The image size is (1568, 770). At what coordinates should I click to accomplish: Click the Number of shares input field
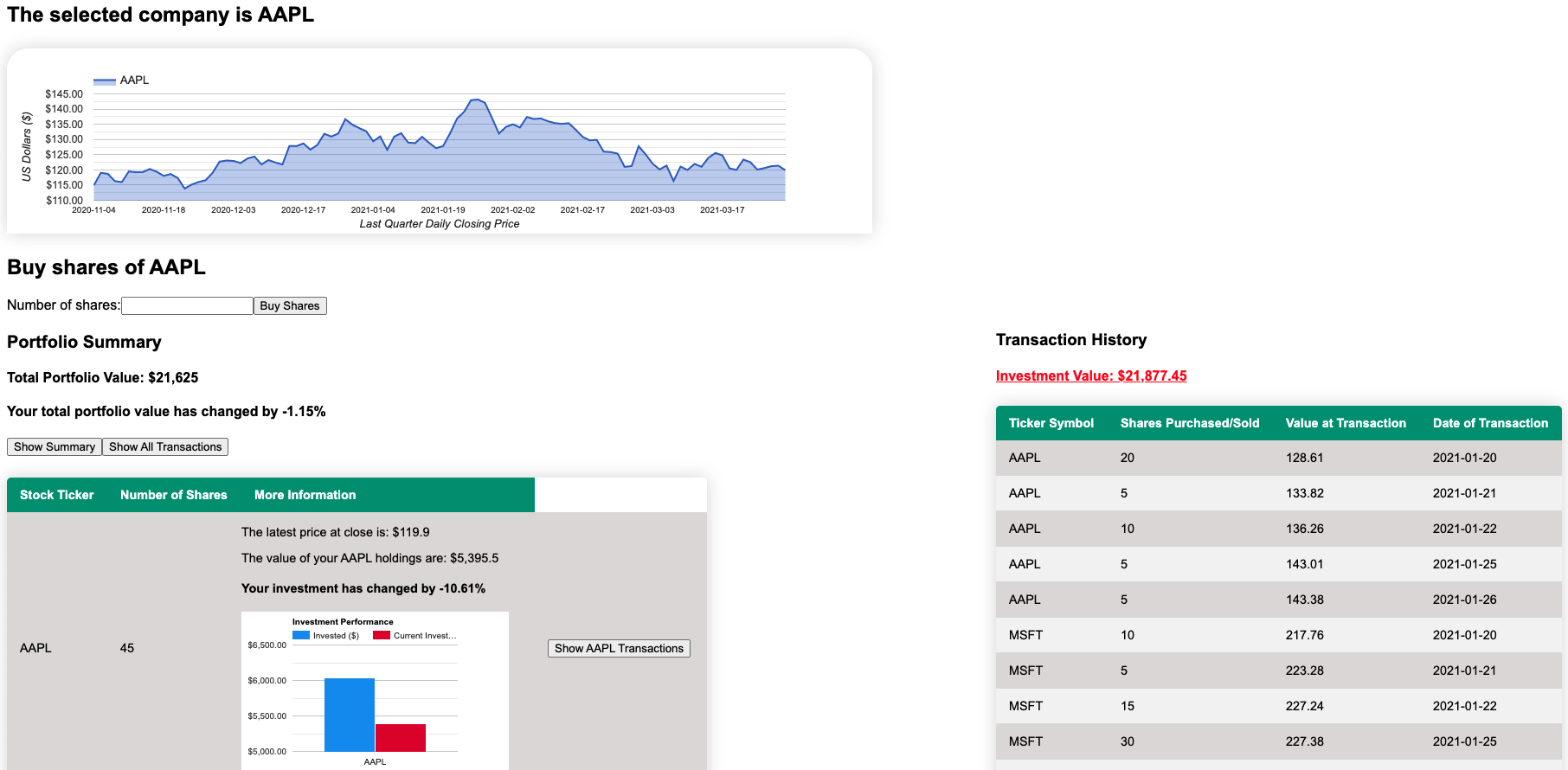coord(187,305)
